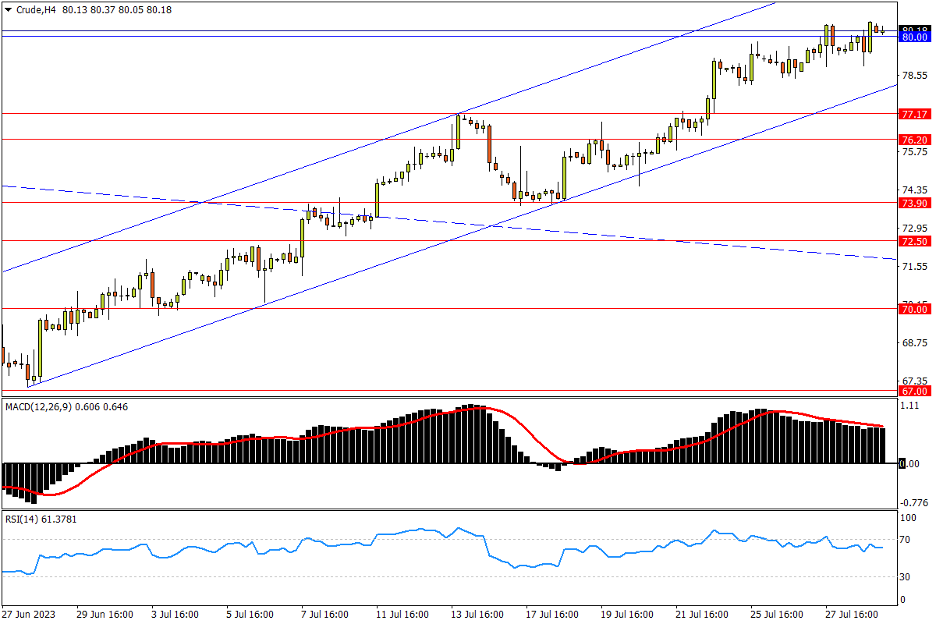
Task: Select the red 73.90 price level label
Action: pyautogui.click(x=914, y=203)
